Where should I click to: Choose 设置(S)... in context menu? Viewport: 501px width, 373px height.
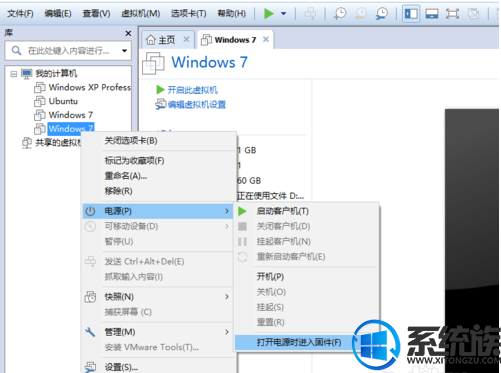(x=159, y=367)
